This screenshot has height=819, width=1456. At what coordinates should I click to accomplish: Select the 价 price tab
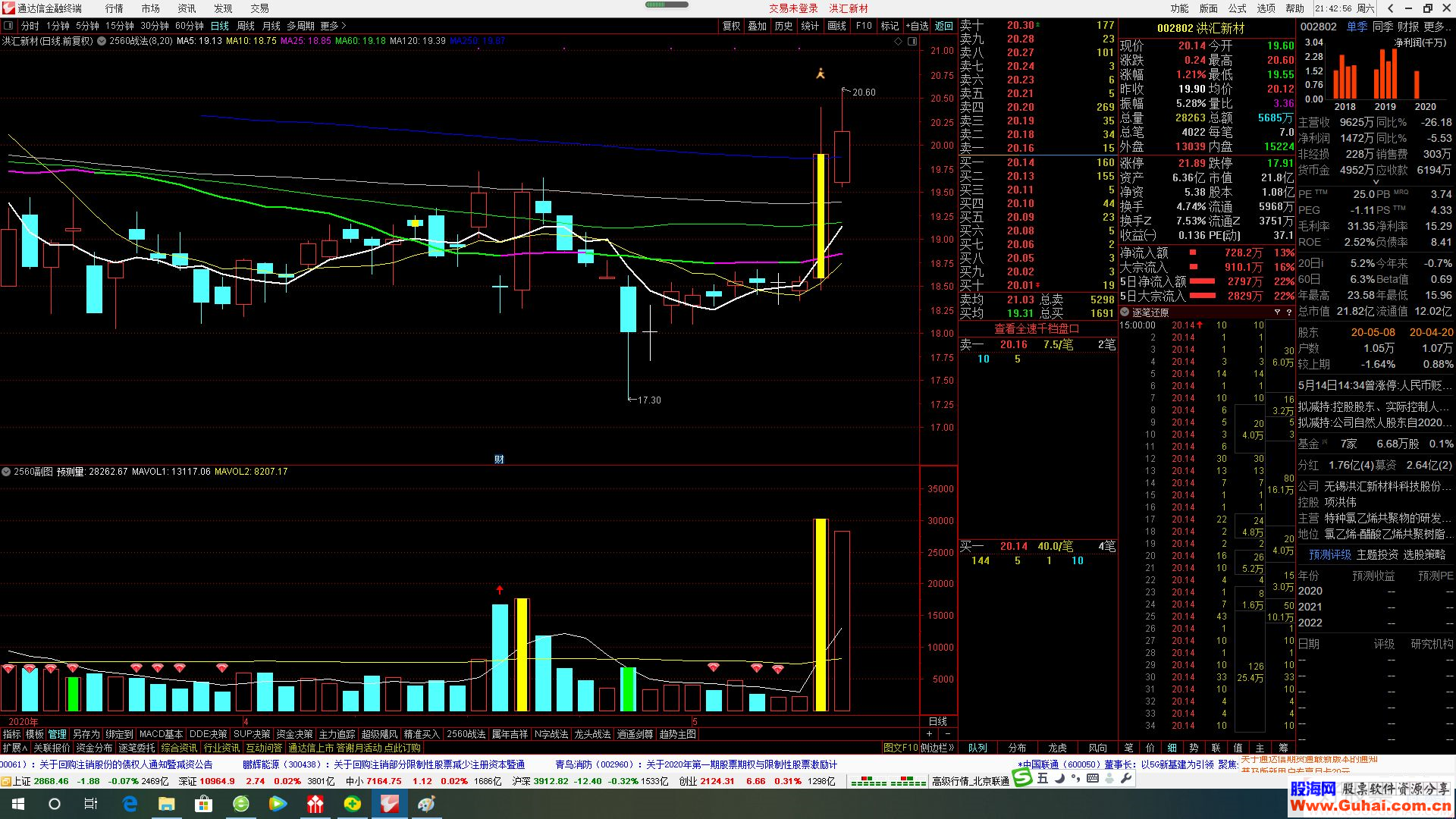pos(1150,748)
